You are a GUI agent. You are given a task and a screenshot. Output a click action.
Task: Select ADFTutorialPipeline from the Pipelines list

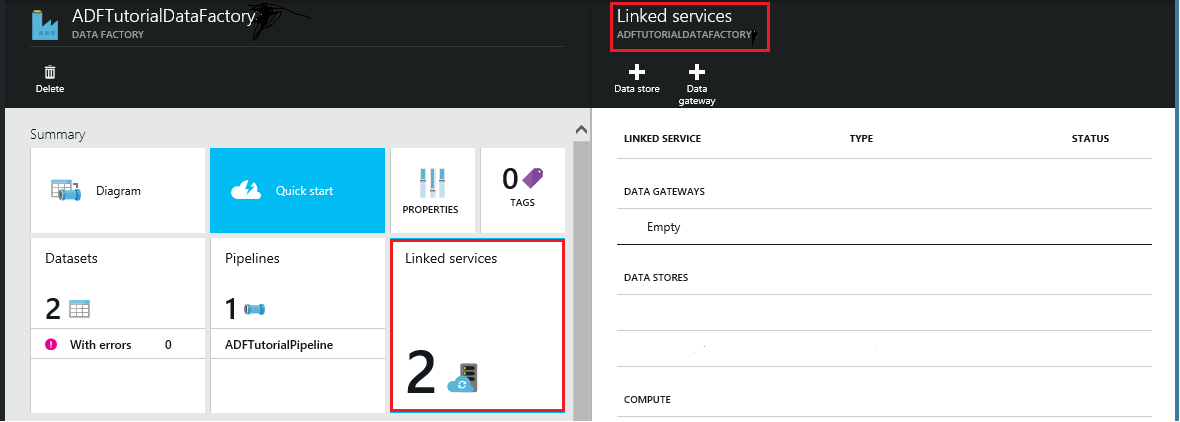click(279, 345)
